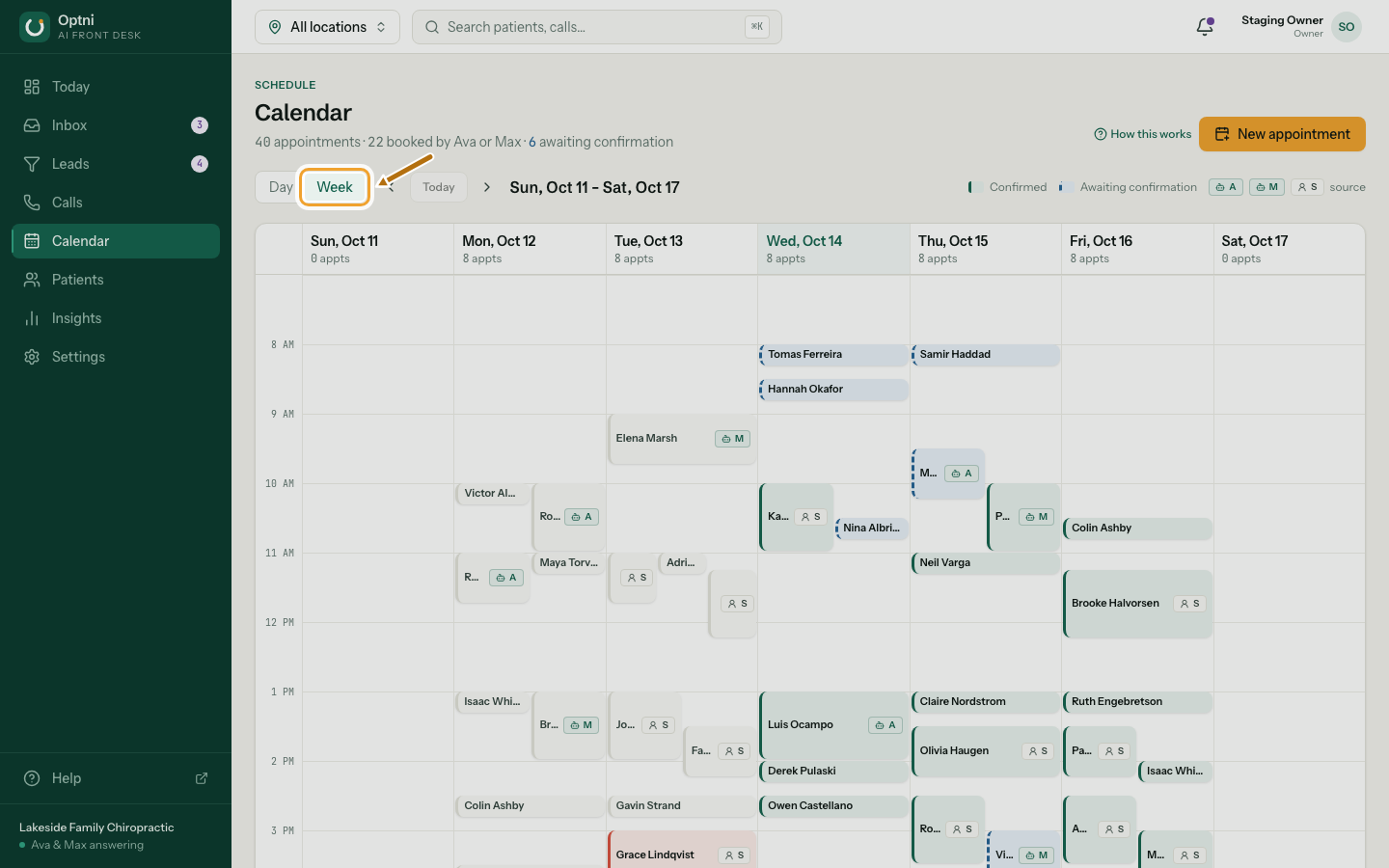Open Hannah Okafor's appointment
Image resolution: width=1389 pixels, height=868 pixels.
(833, 390)
